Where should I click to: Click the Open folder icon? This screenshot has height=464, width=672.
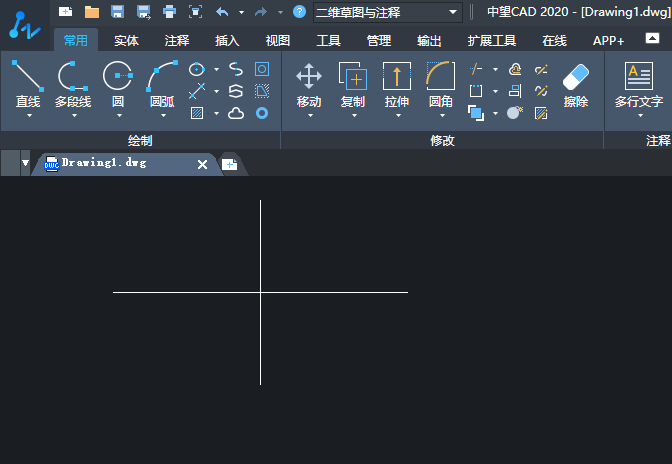[92, 12]
